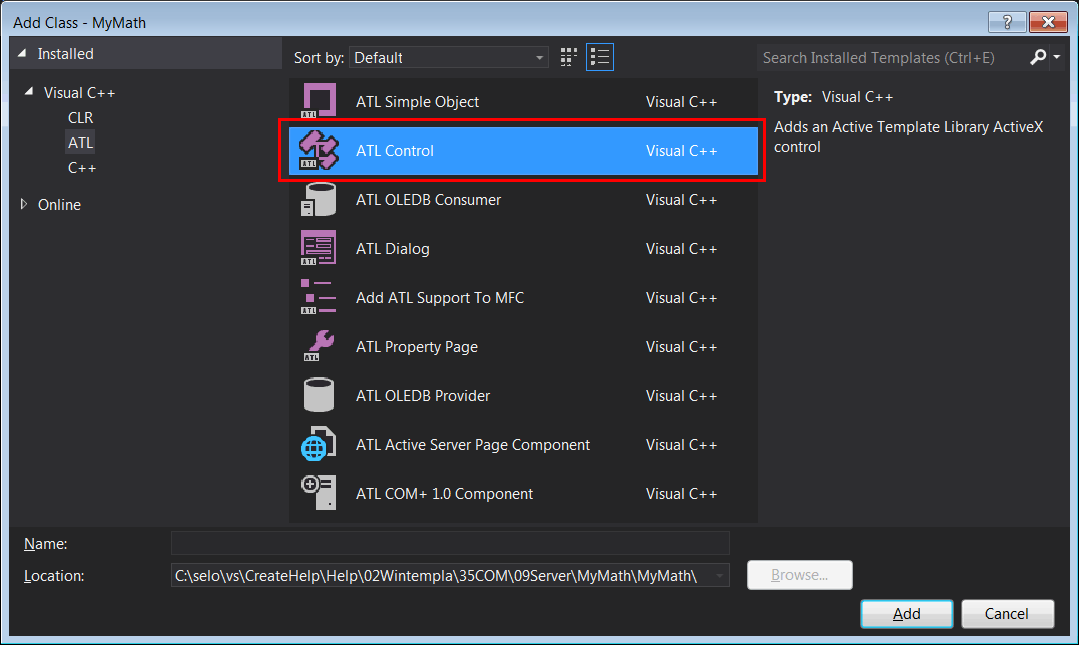Click the ATL Dialog template icon
1079x645 pixels.
point(319,249)
